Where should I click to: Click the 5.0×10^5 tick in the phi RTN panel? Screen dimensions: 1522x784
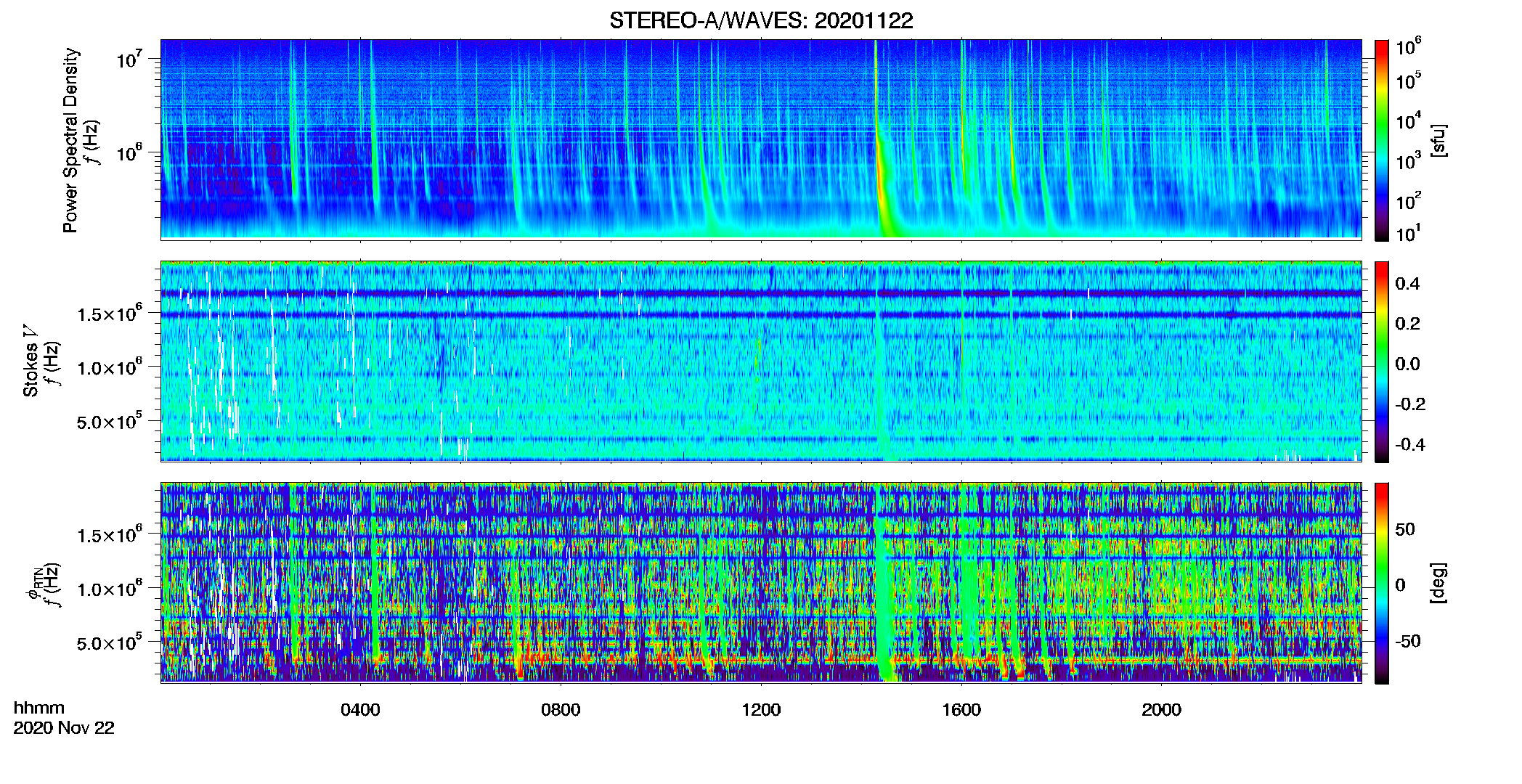(109, 642)
